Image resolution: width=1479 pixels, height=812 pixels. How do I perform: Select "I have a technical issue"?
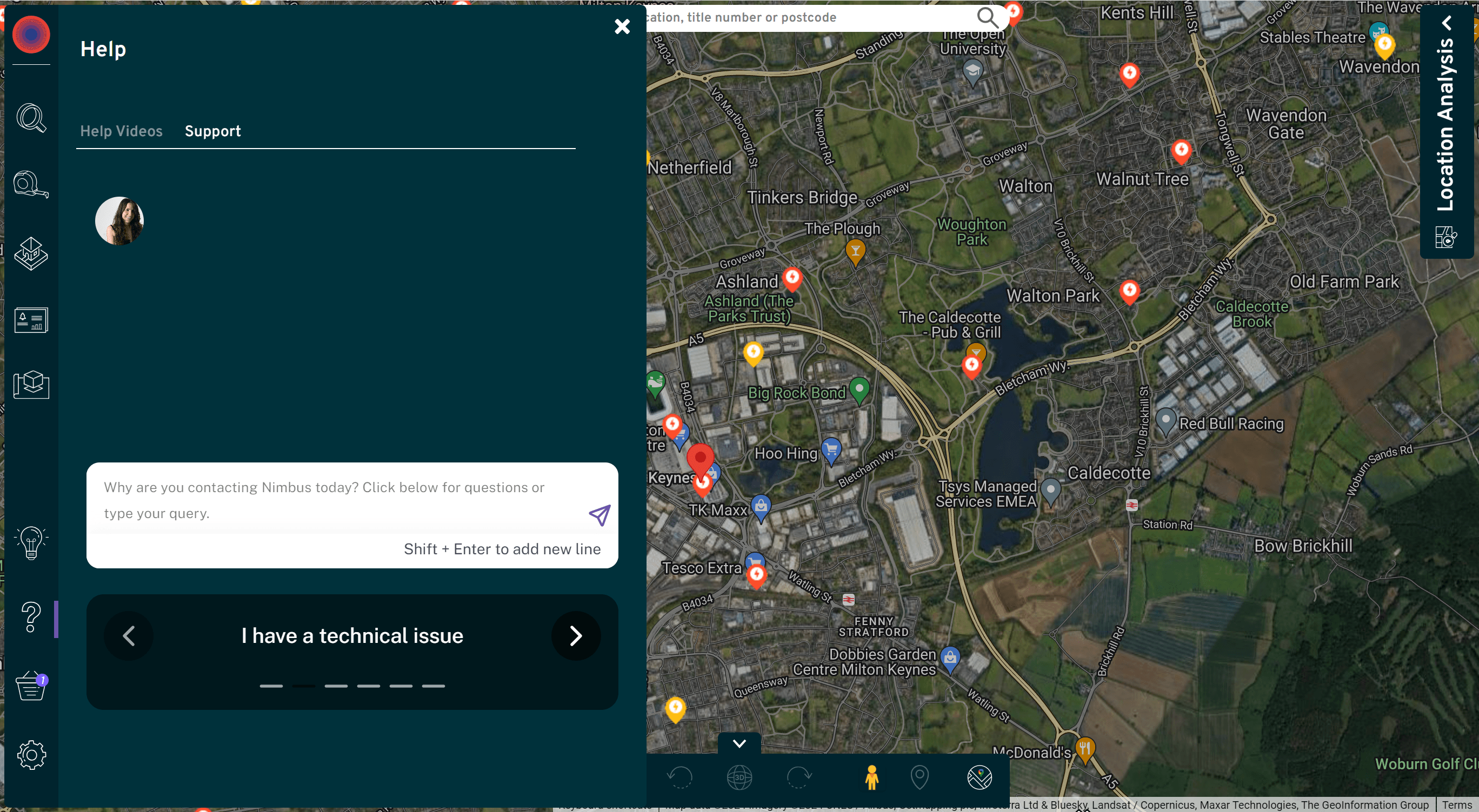[352, 635]
